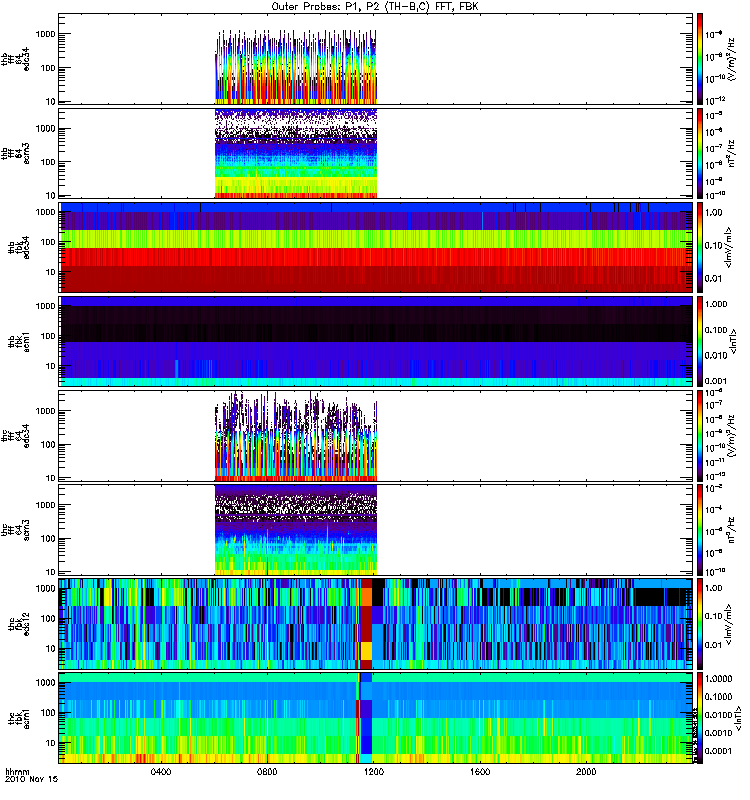The image size is (750, 800).
Task: Click '1.000' on the thb fbk scm1 color bar
Action: [716, 304]
